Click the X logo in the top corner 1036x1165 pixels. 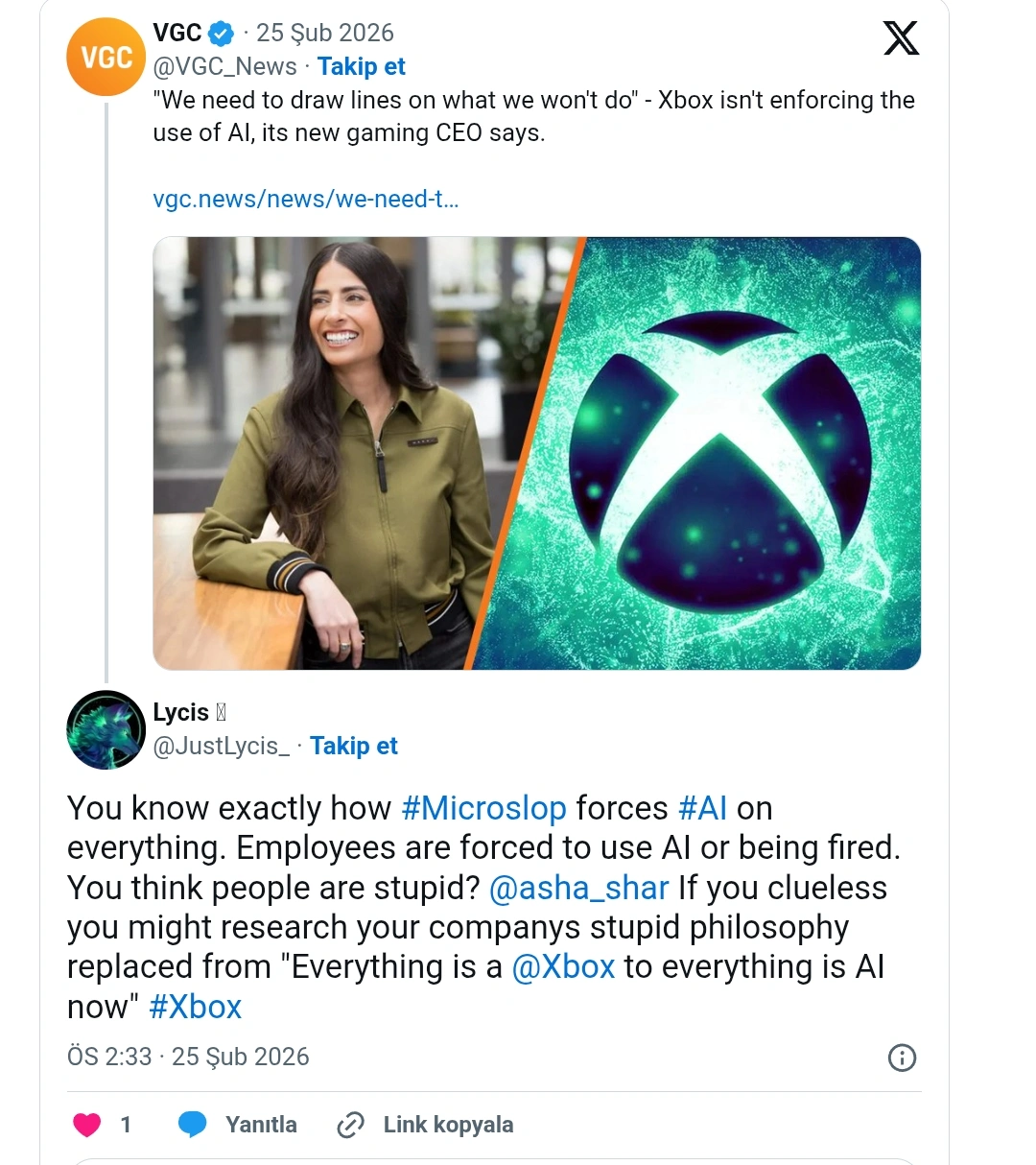900,39
